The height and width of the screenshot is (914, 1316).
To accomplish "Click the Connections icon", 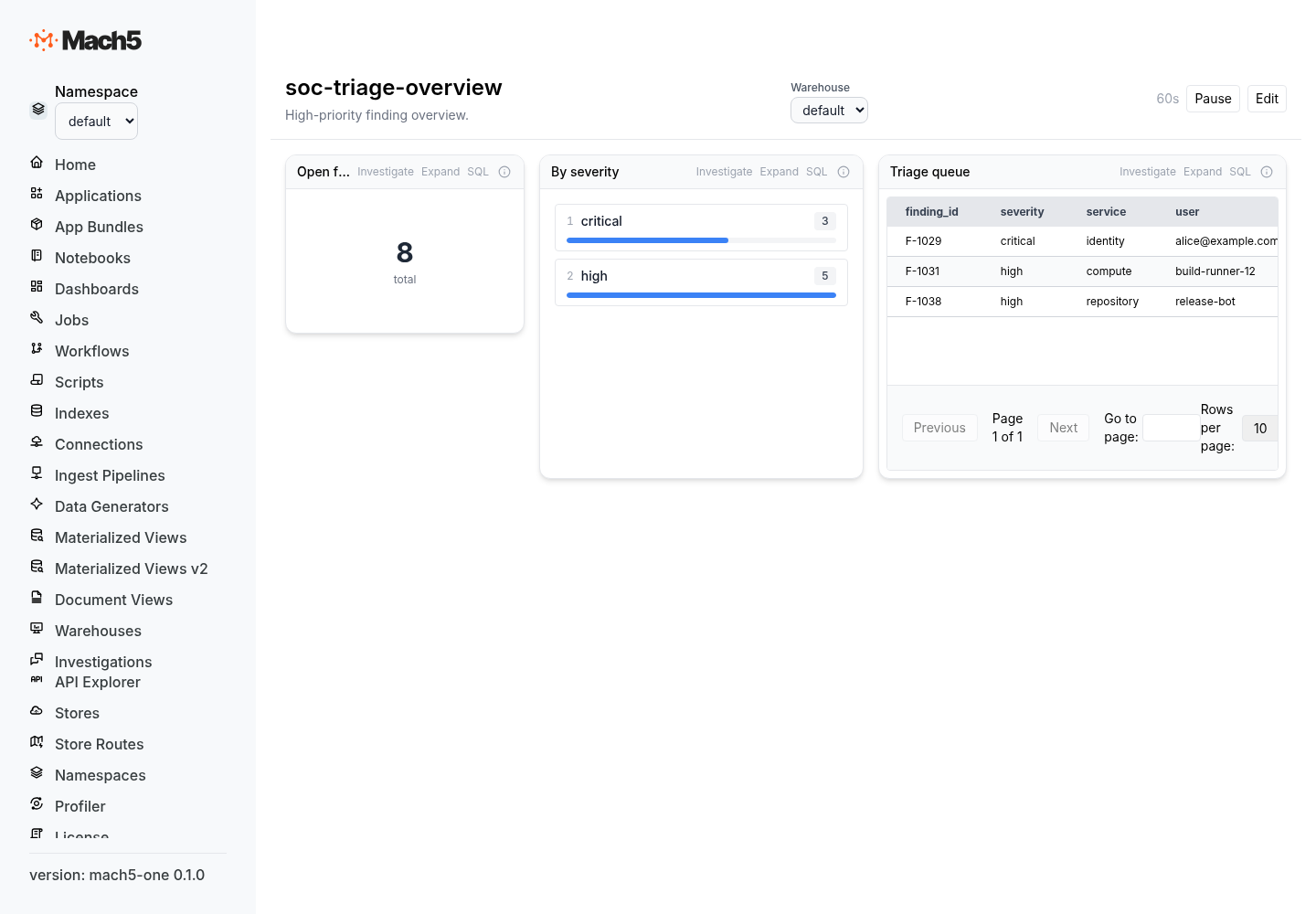I will click(x=37, y=442).
